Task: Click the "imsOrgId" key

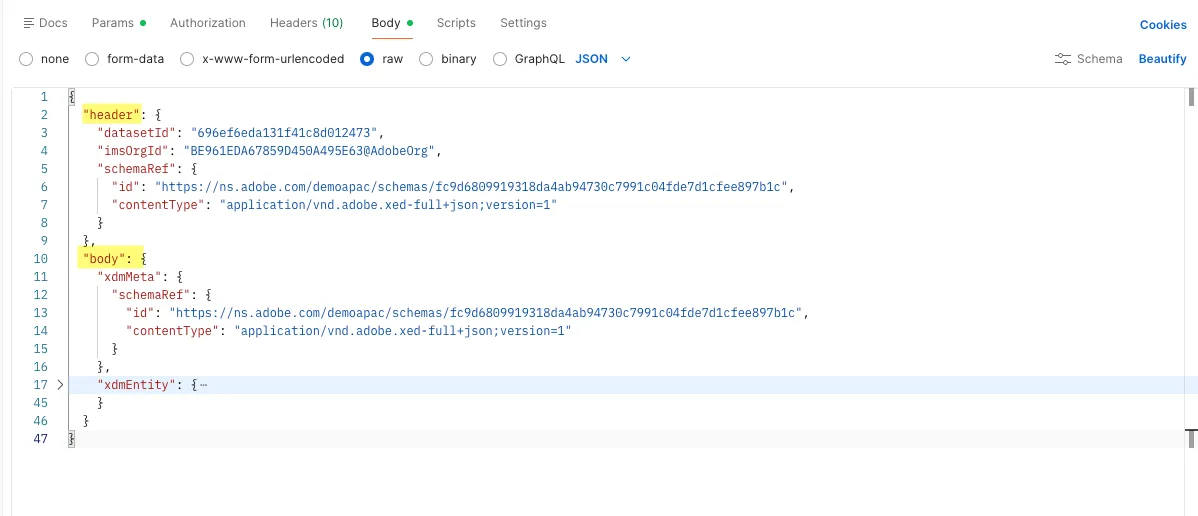Action: (133, 151)
